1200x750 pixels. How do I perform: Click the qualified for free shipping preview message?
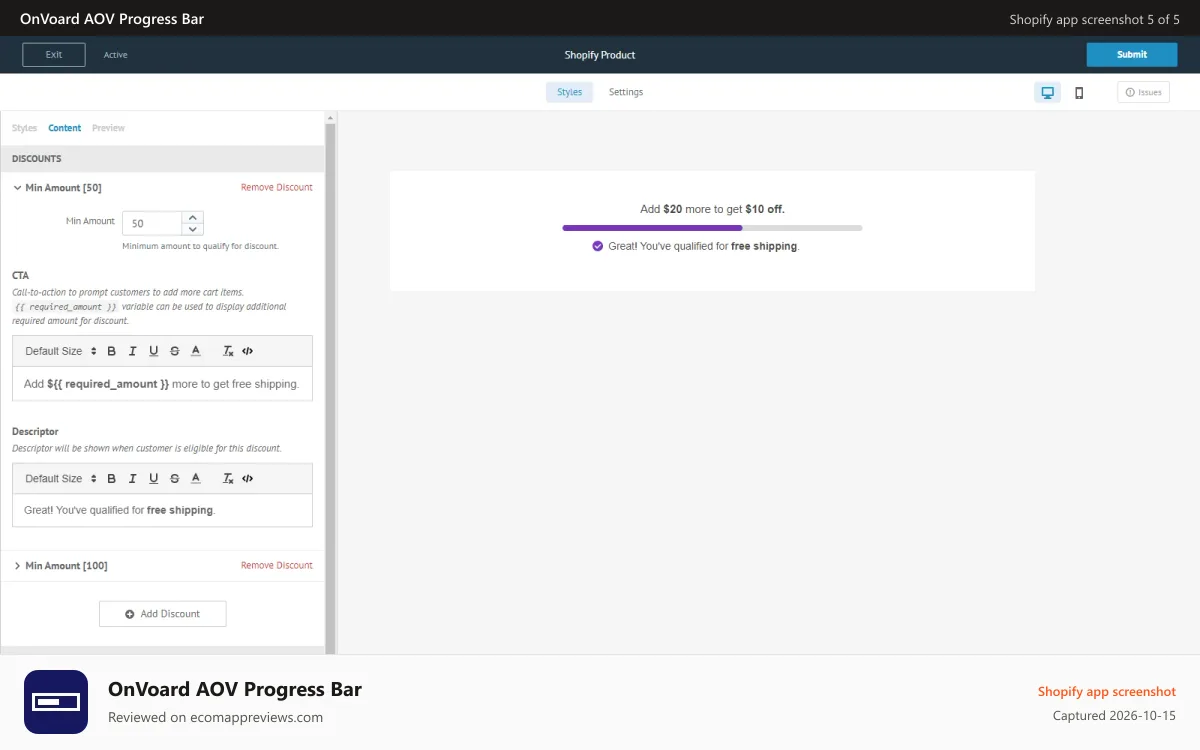pos(704,246)
